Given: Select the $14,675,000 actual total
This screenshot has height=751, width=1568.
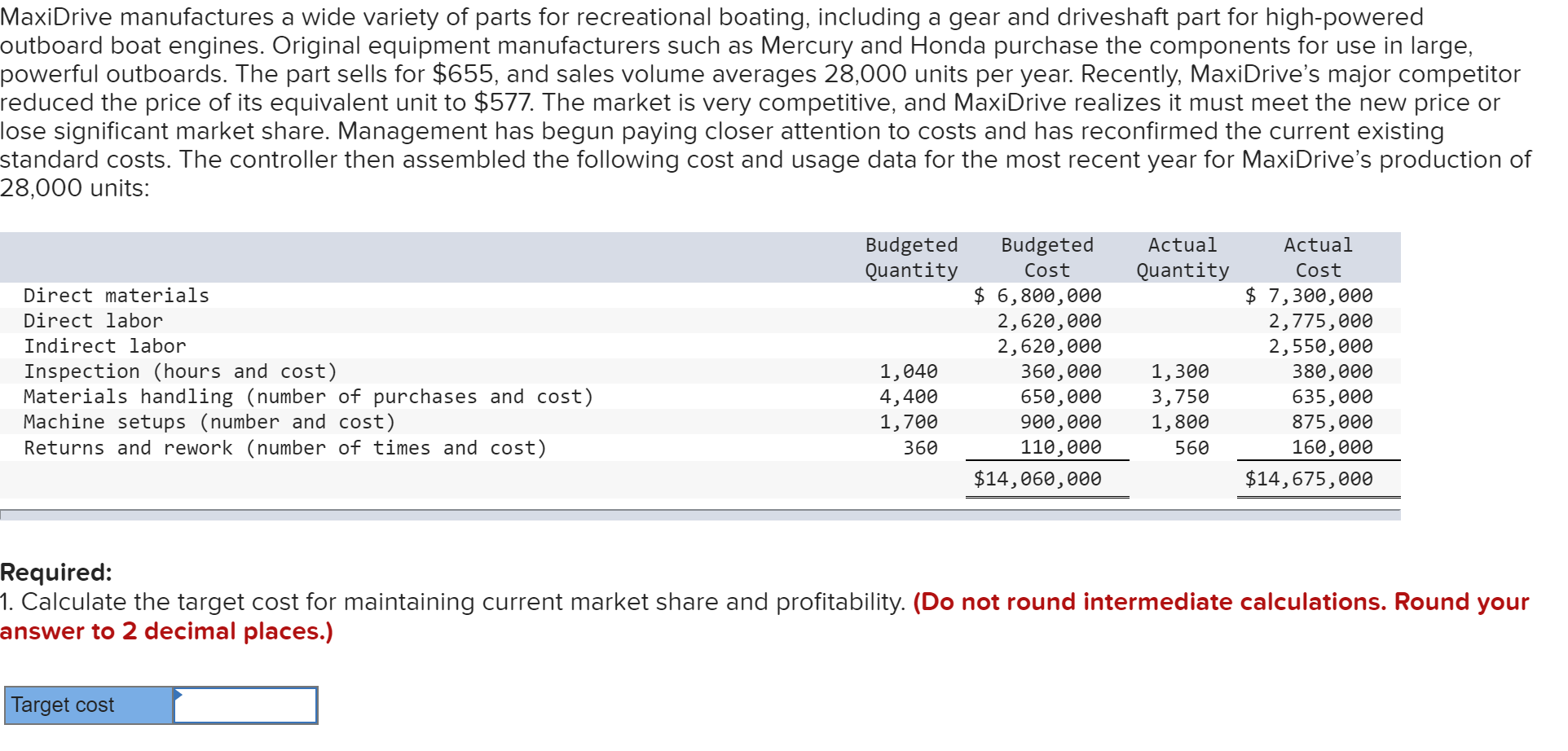Looking at the screenshot, I should click(x=1309, y=479).
